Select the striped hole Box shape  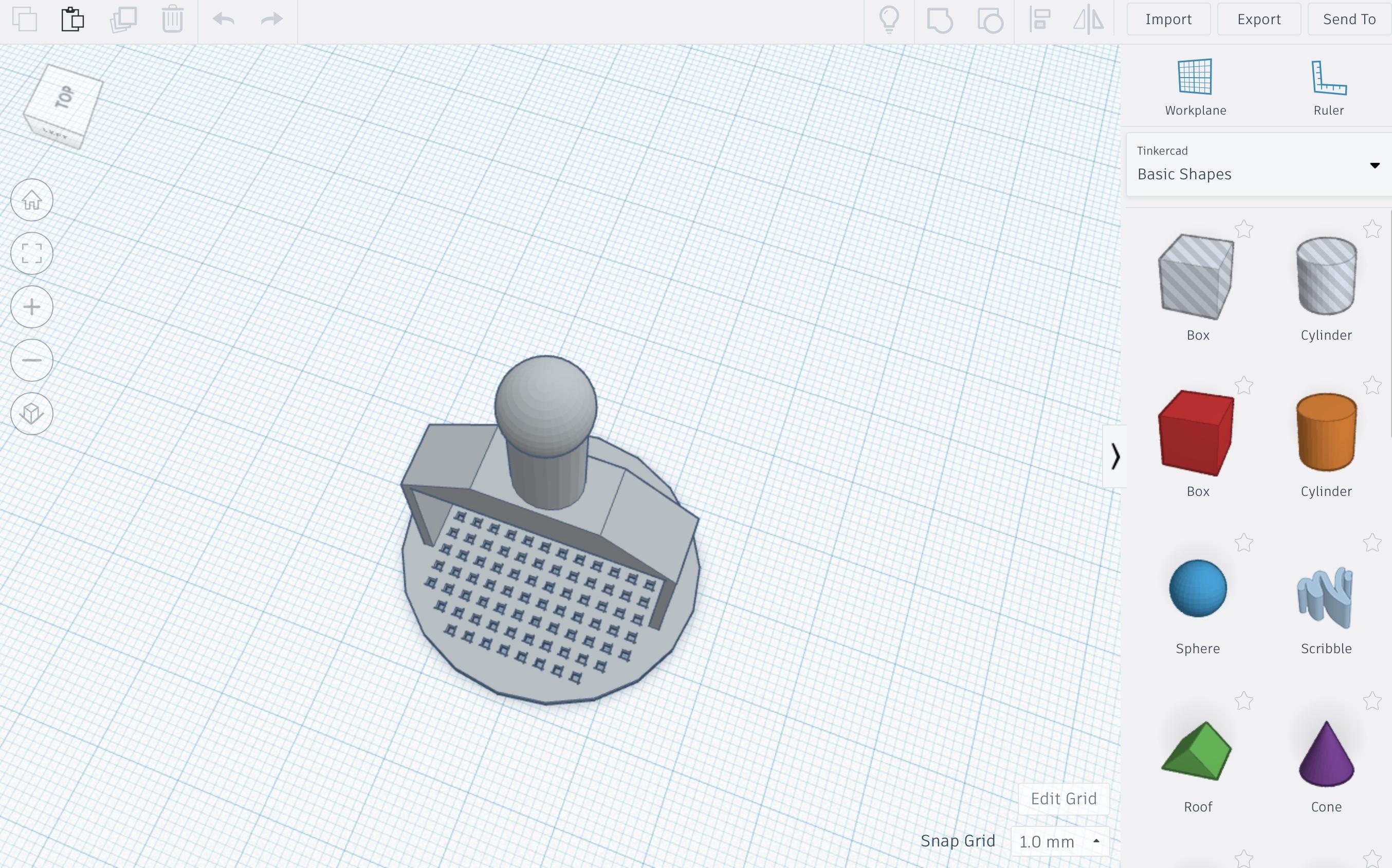[1196, 276]
